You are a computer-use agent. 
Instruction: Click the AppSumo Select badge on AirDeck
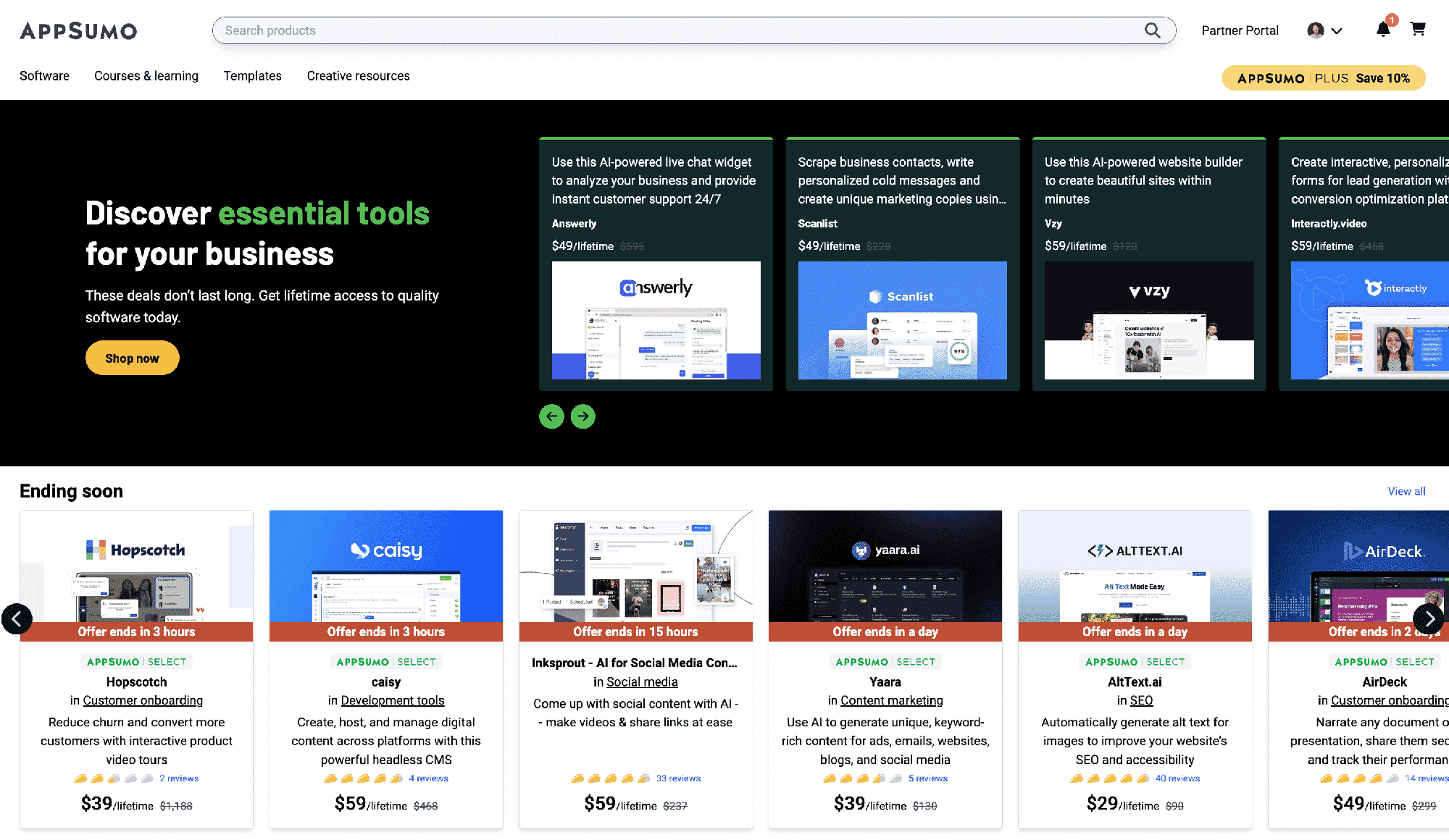pos(1385,662)
